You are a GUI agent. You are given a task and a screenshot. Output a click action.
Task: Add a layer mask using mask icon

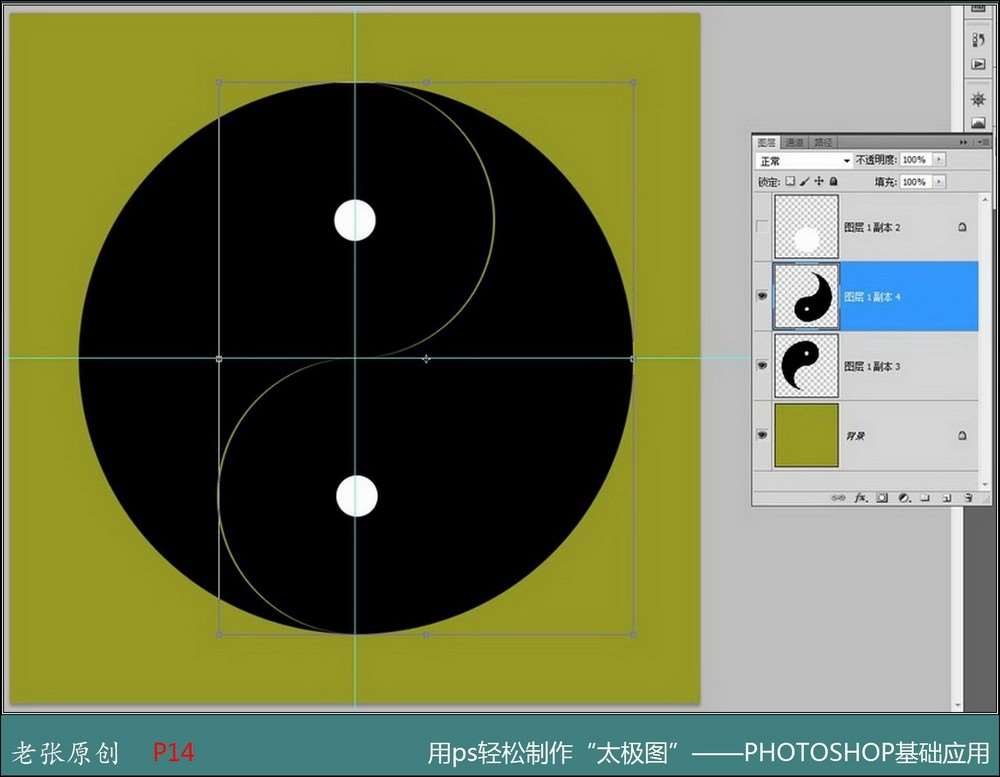882,497
